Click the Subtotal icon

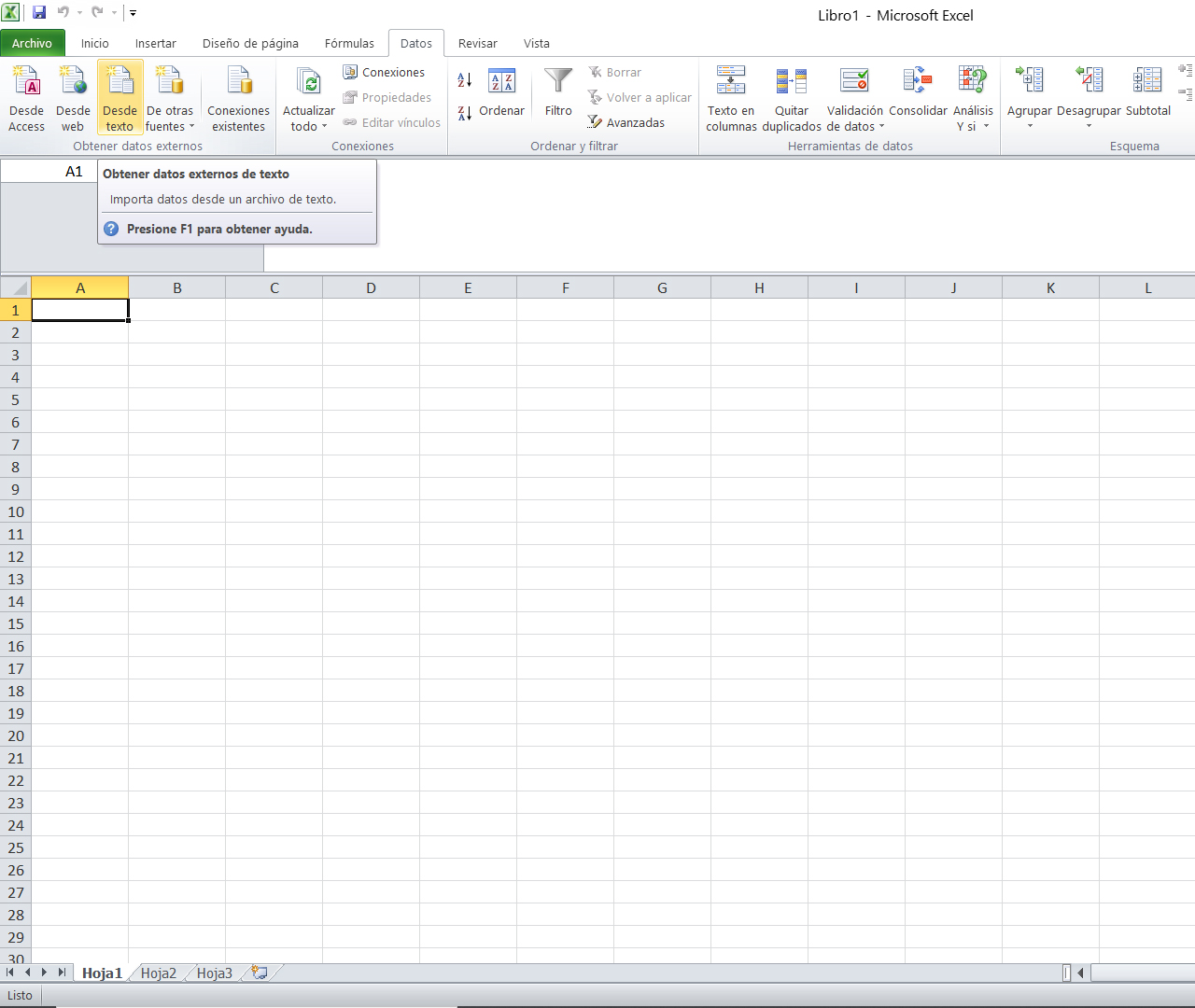[x=1147, y=82]
